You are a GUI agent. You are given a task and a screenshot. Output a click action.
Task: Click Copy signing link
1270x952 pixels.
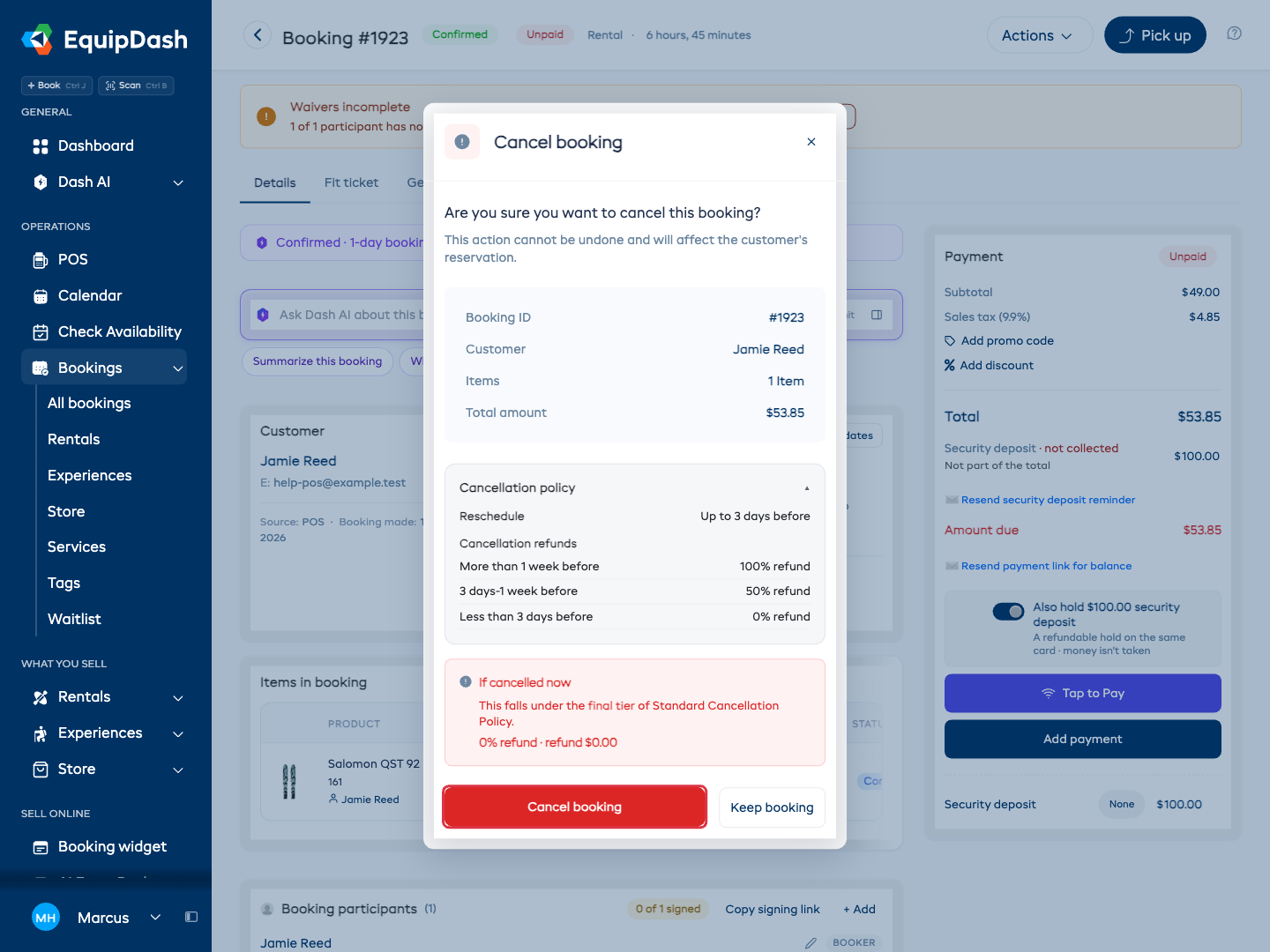(773, 909)
